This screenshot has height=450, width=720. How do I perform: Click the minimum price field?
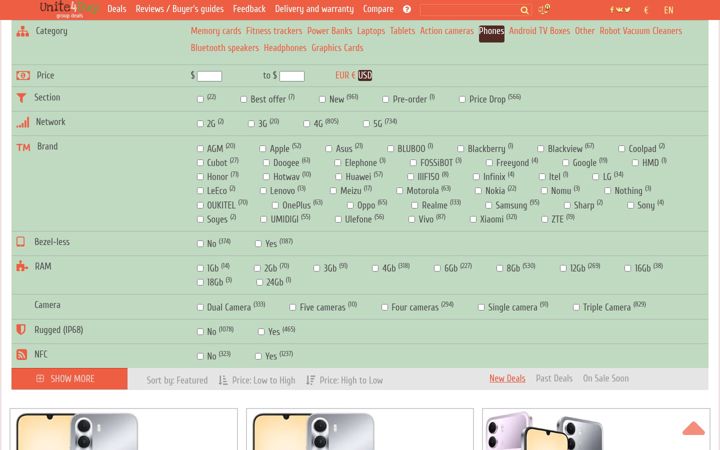click(x=209, y=76)
